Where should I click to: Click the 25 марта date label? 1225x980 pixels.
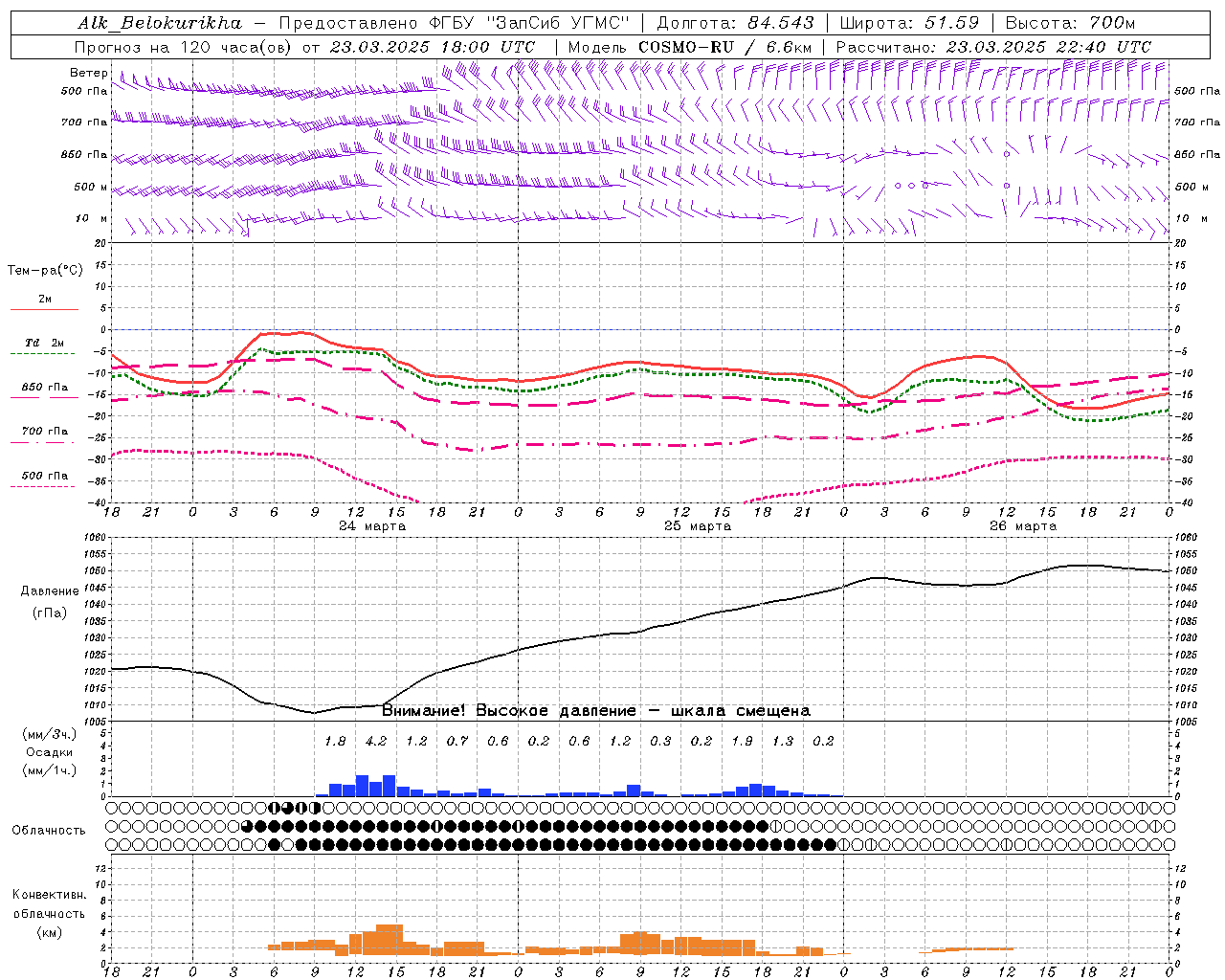click(x=698, y=526)
